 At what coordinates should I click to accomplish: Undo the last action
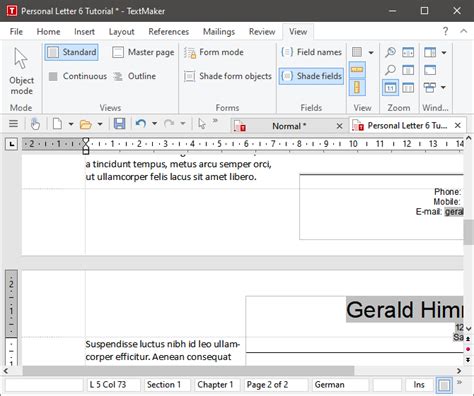click(x=141, y=124)
